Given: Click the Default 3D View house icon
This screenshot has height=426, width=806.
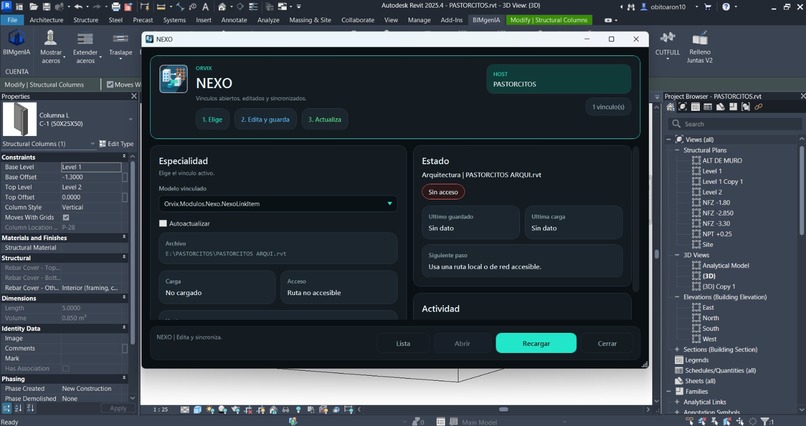Looking at the screenshot, I should (222, 7).
